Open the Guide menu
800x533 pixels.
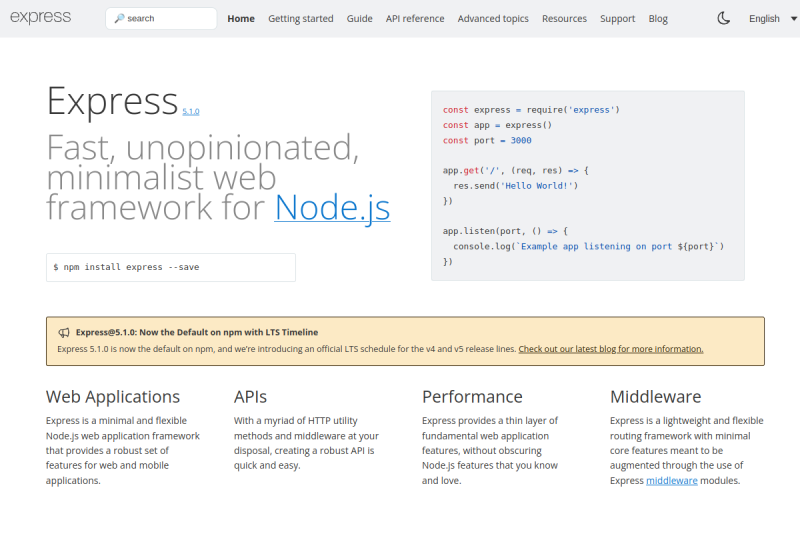[360, 19]
